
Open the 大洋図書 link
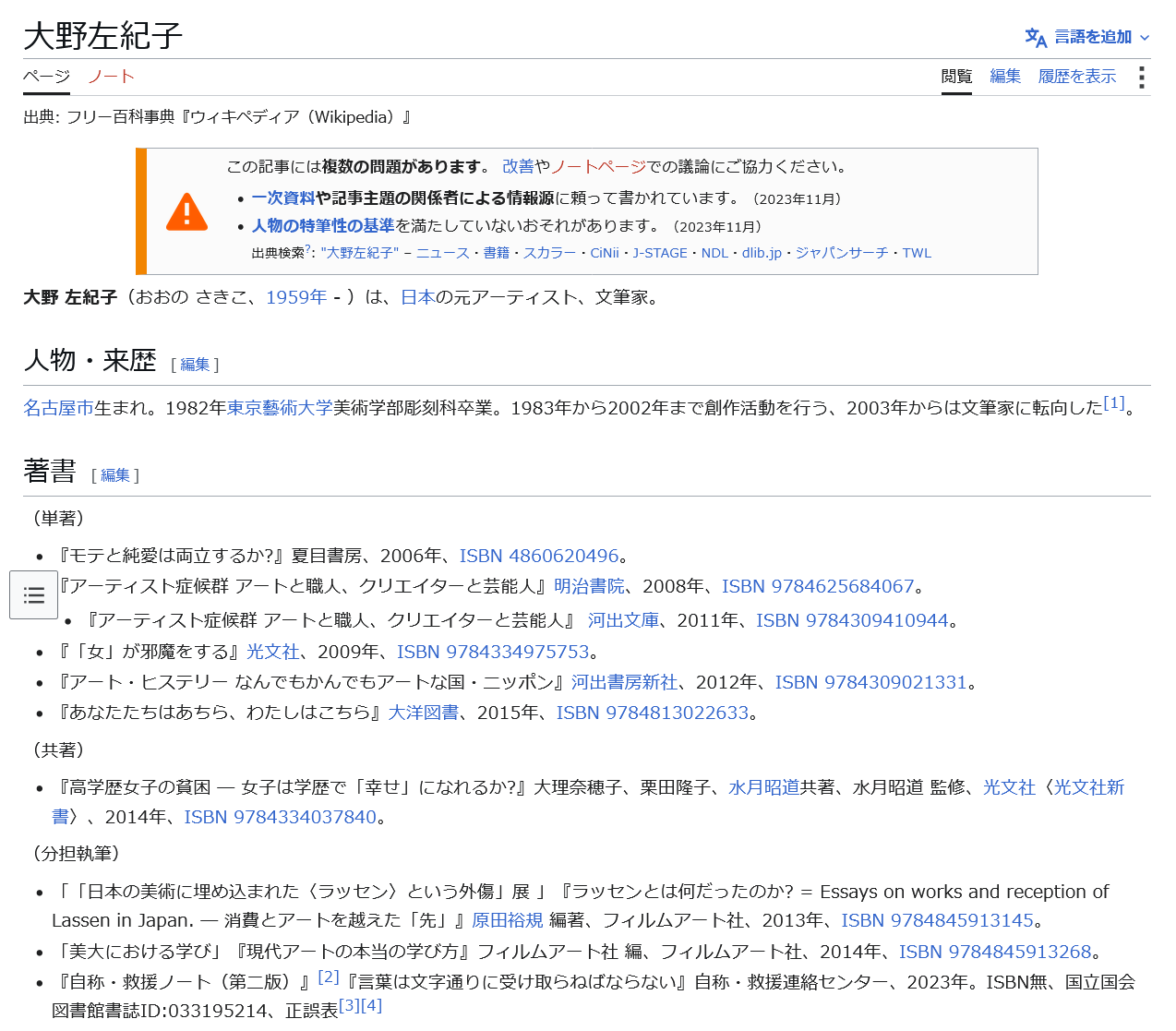(424, 713)
